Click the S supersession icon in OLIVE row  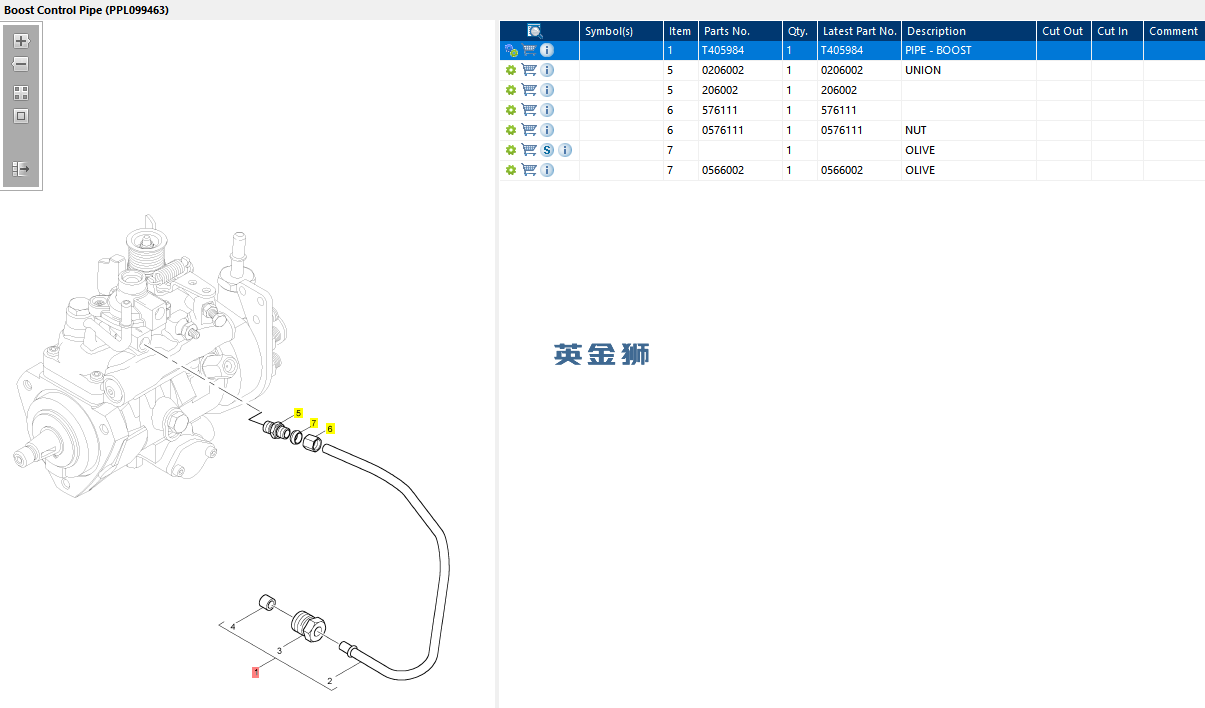point(547,150)
